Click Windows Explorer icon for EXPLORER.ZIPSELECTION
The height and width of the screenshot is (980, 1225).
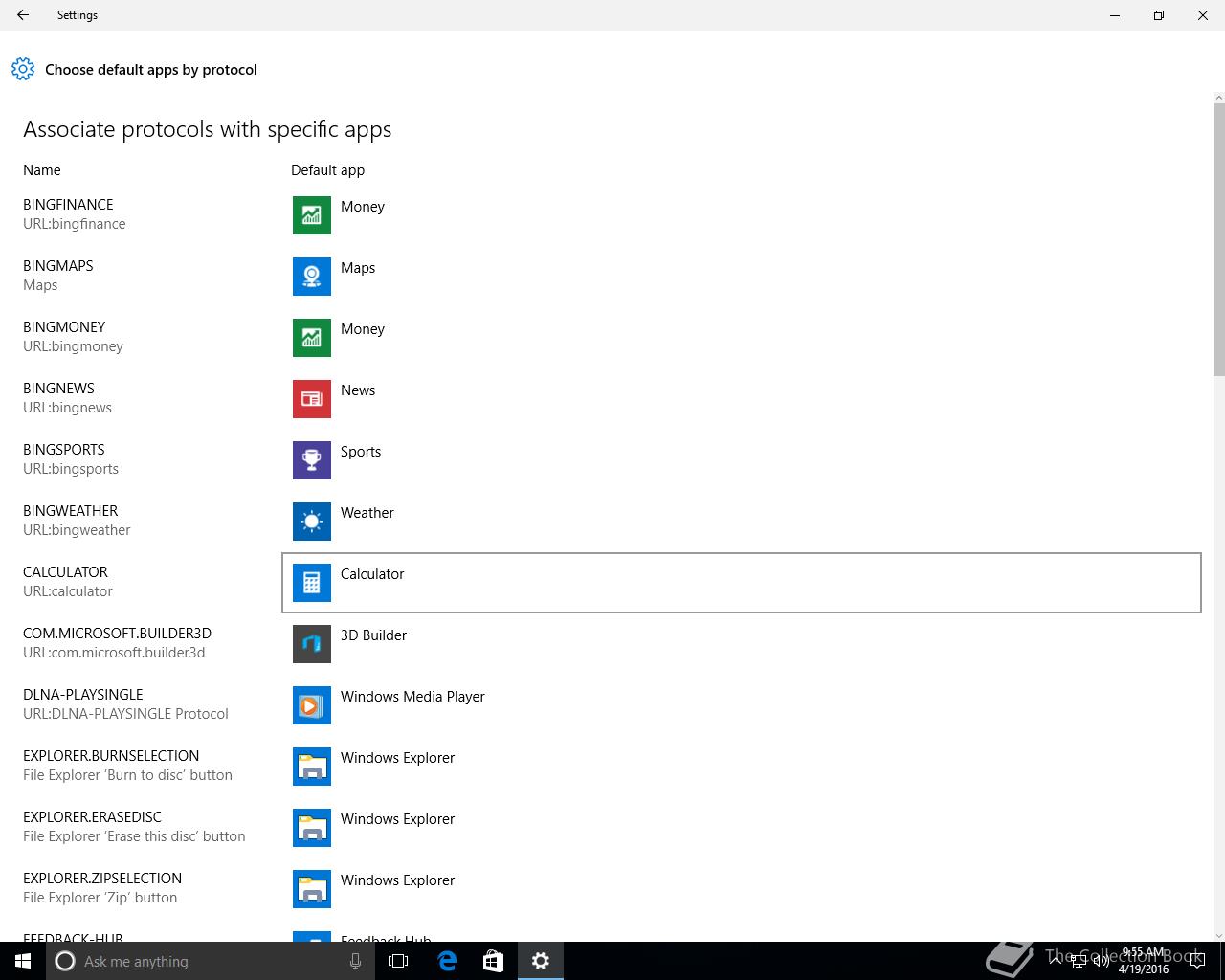click(x=312, y=889)
